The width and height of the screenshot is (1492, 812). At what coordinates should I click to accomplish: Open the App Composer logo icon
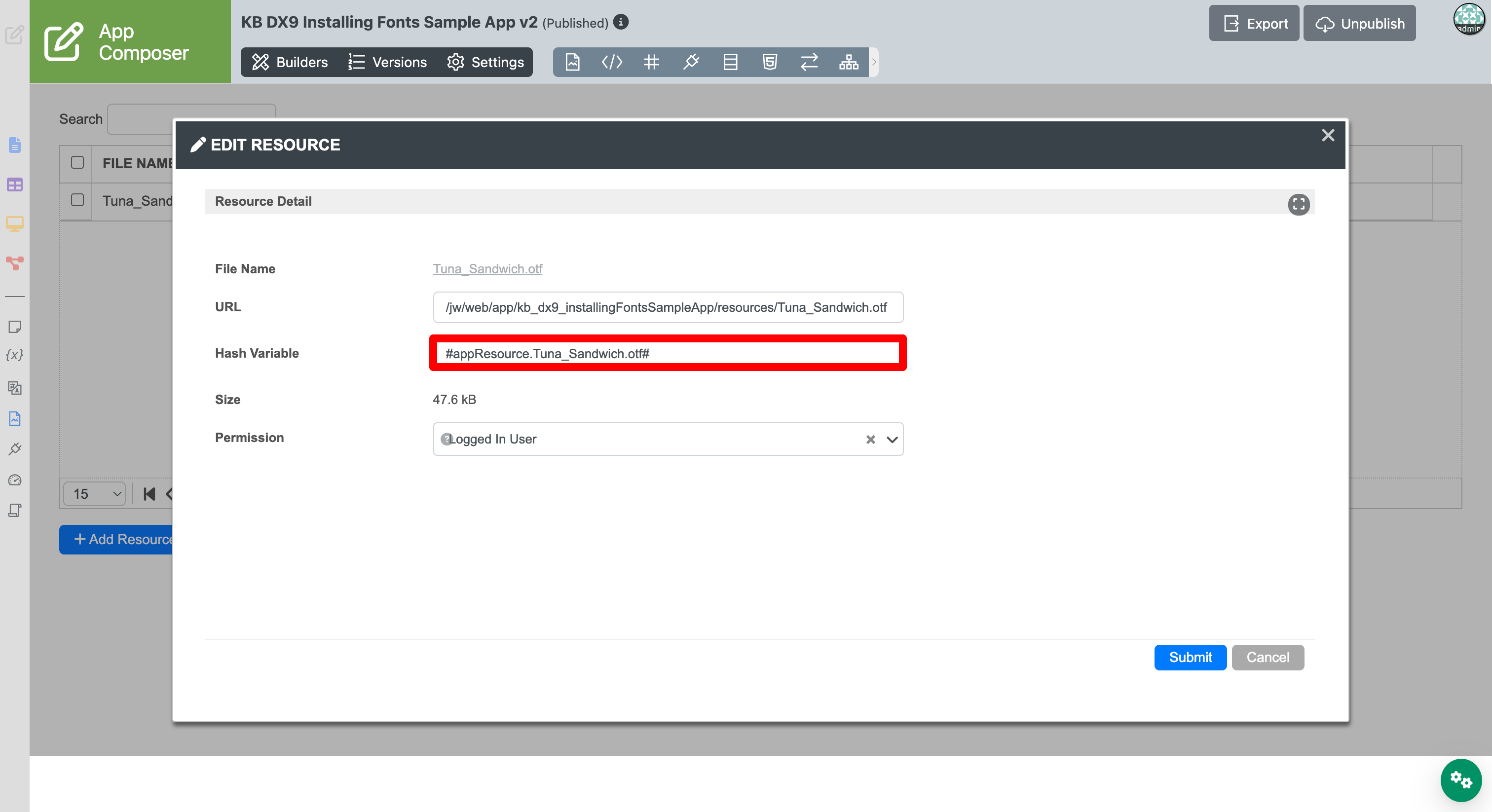64,42
